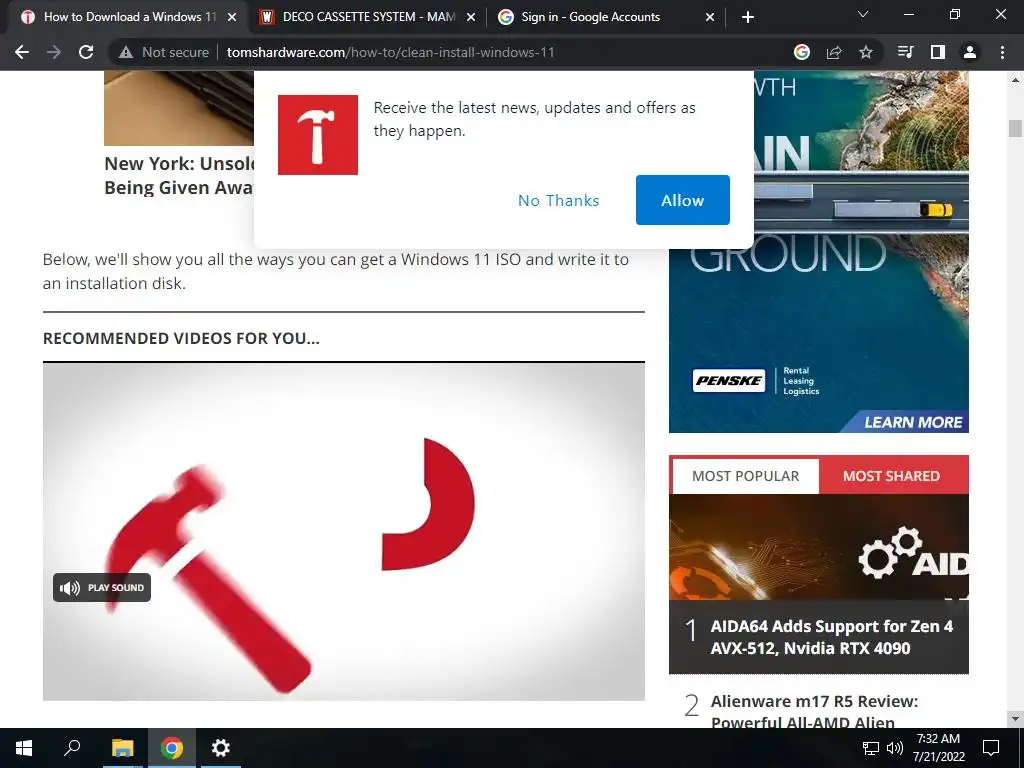
Task: Open Windows taskbar search
Action: tap(72, 748)
